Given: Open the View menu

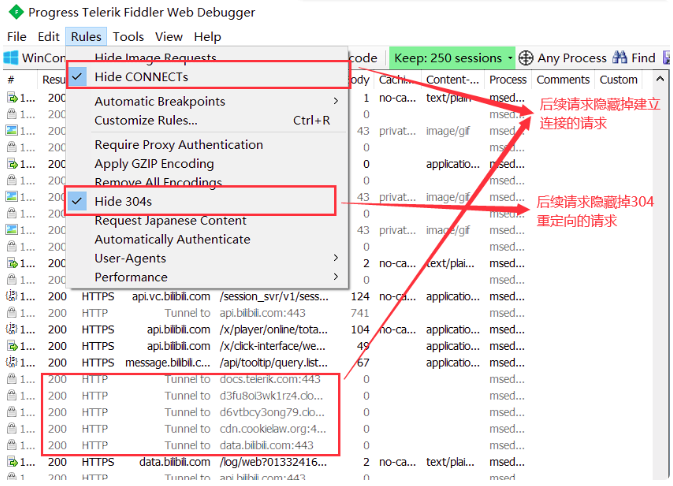Looking at the screenshot, I should click(x=169, y=37).
